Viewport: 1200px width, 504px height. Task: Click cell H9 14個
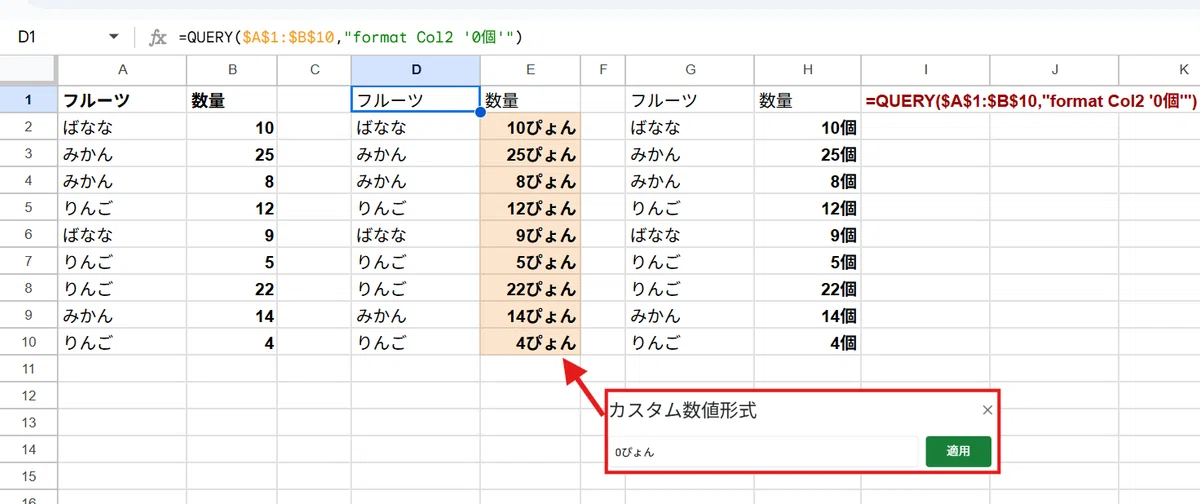808,316
